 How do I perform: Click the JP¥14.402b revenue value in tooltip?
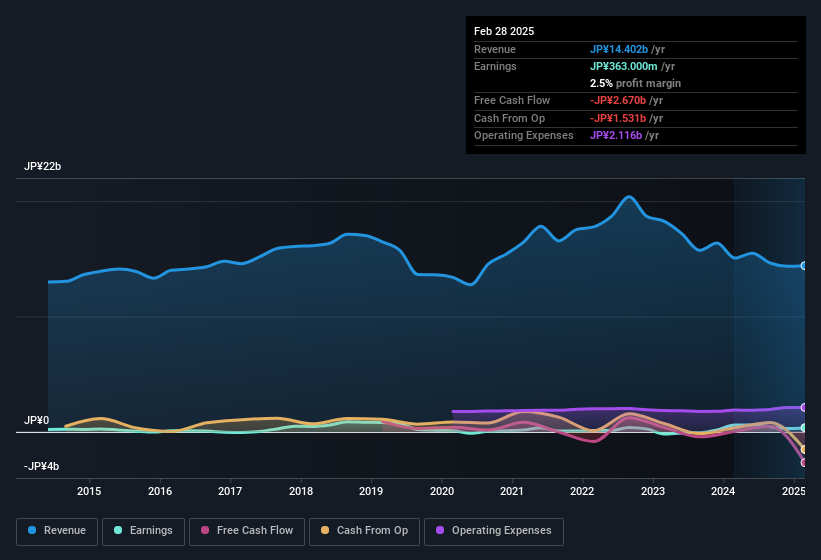[x=619, y=49]
